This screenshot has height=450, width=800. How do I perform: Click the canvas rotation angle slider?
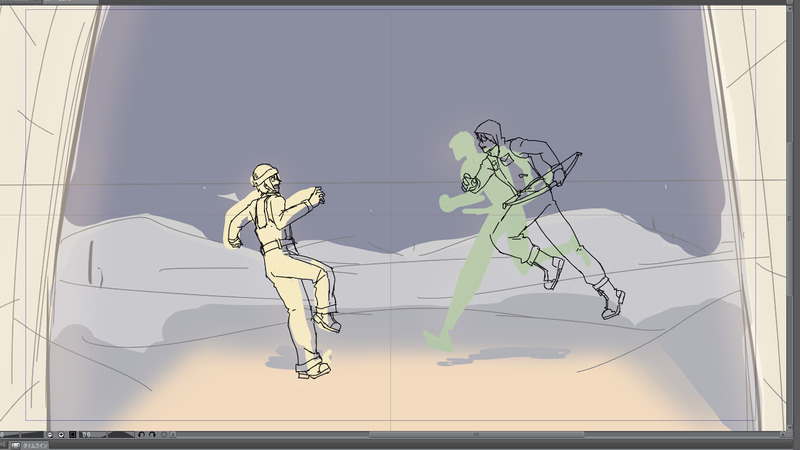point(121,435)
